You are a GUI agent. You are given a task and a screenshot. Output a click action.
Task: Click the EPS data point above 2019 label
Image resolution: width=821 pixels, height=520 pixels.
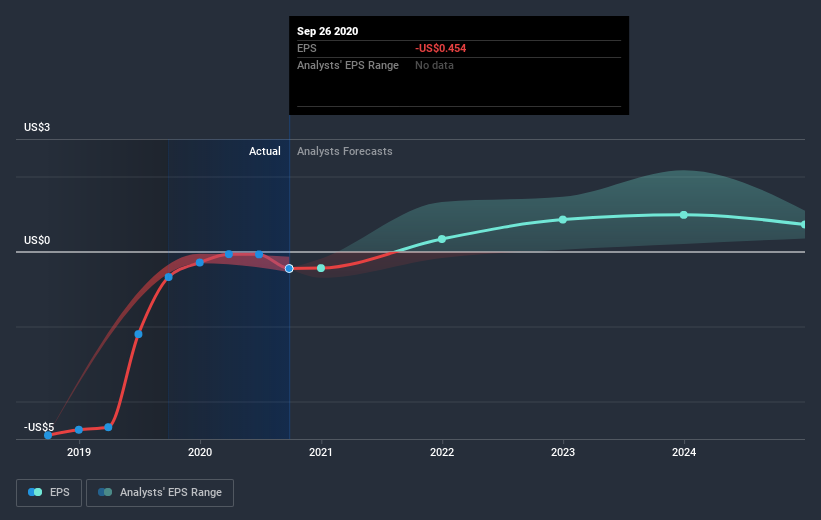click(x=79, y=429)
